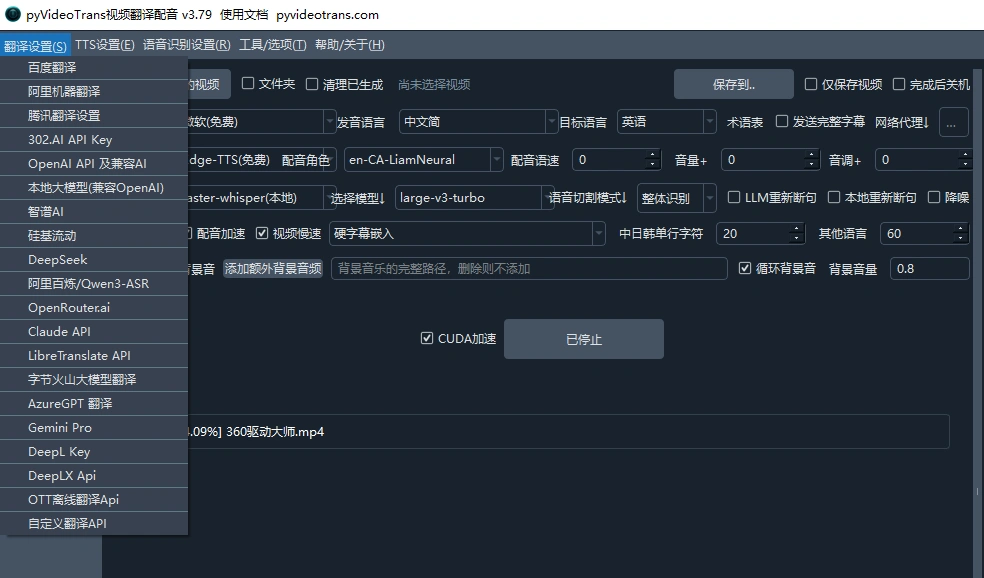
Task: Increase the 音量+ volume stepper
Action: coord(812,153)
